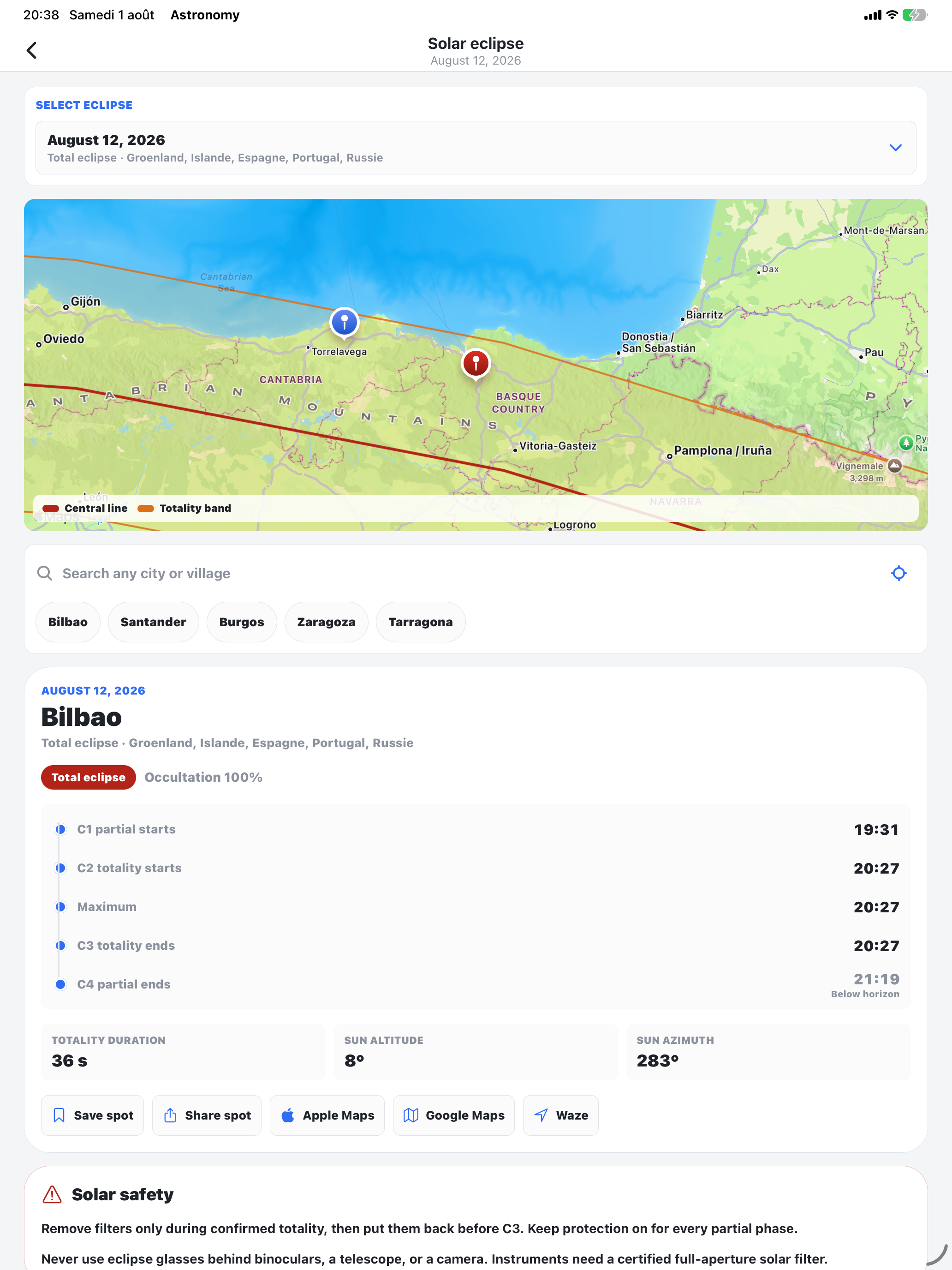Screen dimensions: 952x1270
Task: Tap the red map pin at Bilbao
Action: [476, 364]
